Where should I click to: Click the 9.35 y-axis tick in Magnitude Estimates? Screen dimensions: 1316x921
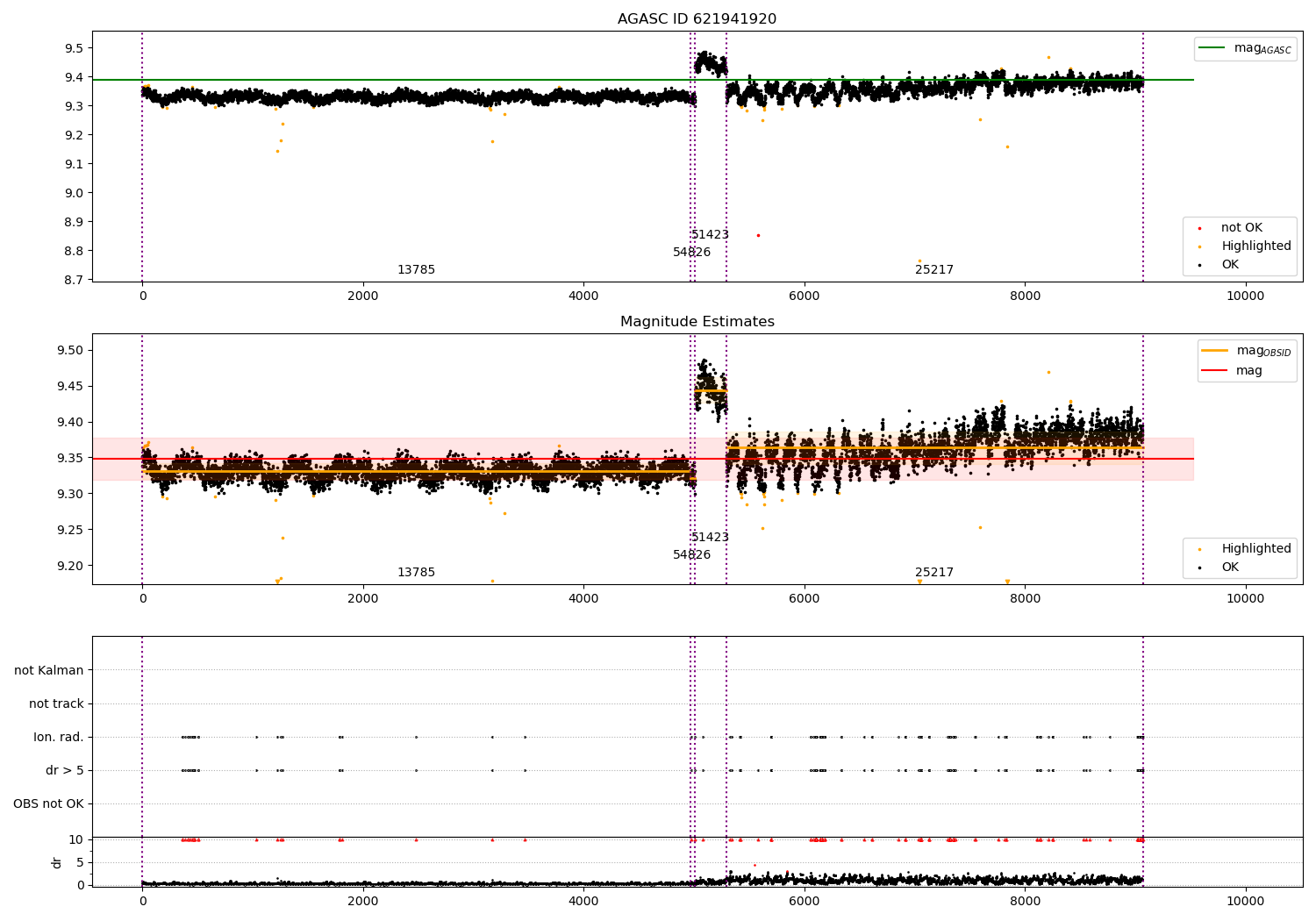(71, 459)
